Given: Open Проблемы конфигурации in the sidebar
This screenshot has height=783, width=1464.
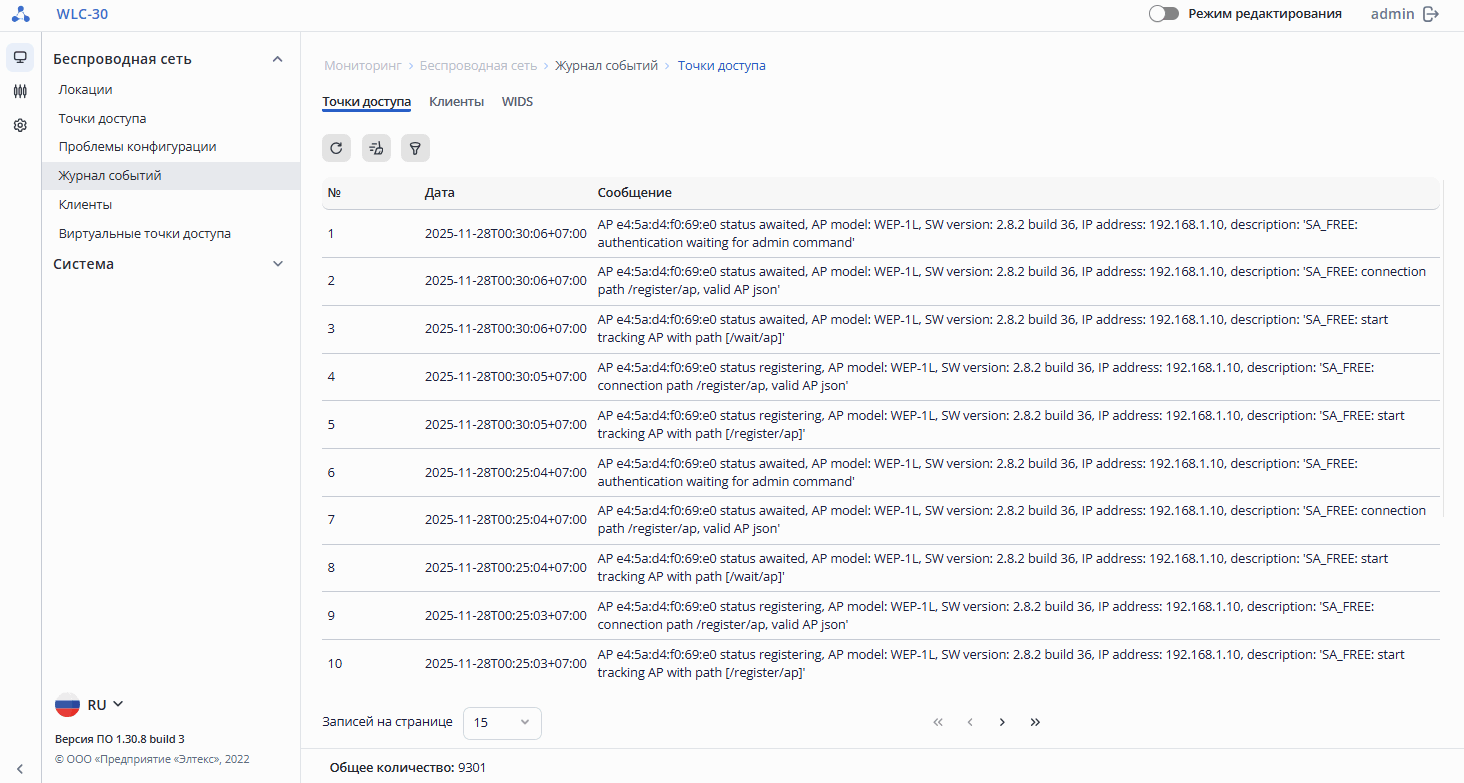Looking at the screenshot, I should tap(137, 147).
